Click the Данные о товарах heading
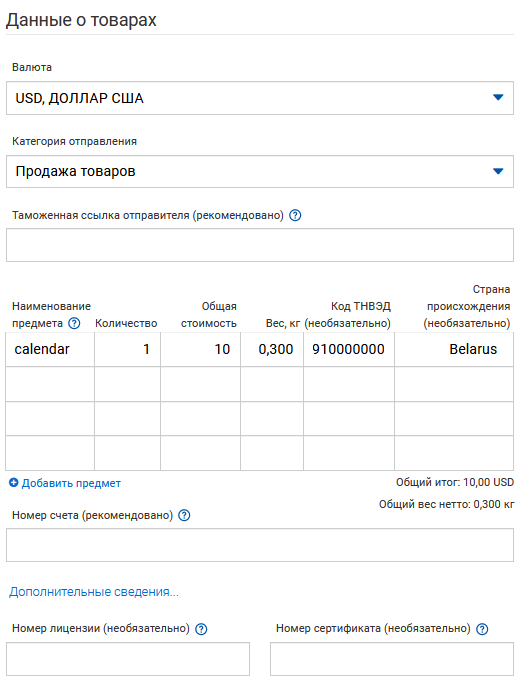This screenshot has width=520, height=676. tap(81, 20)
